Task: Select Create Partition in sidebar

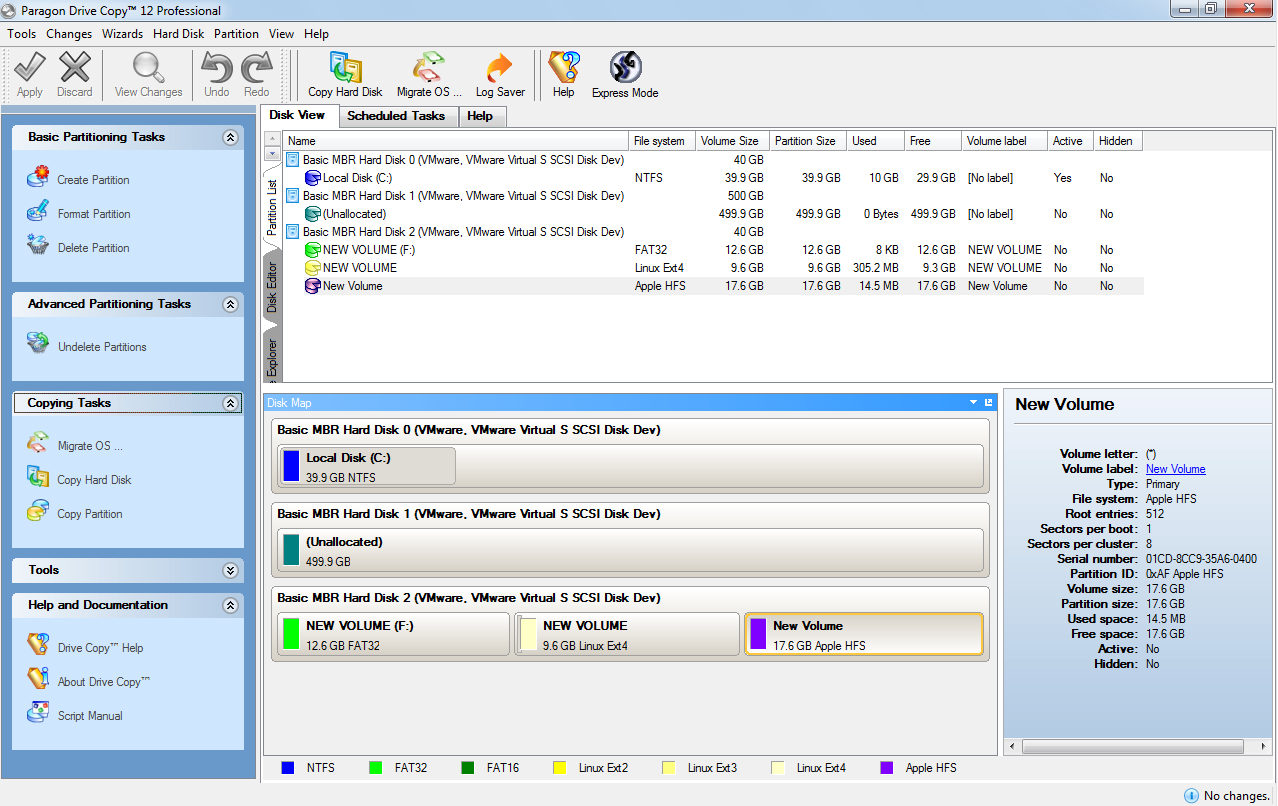Action: click(93, 180)
